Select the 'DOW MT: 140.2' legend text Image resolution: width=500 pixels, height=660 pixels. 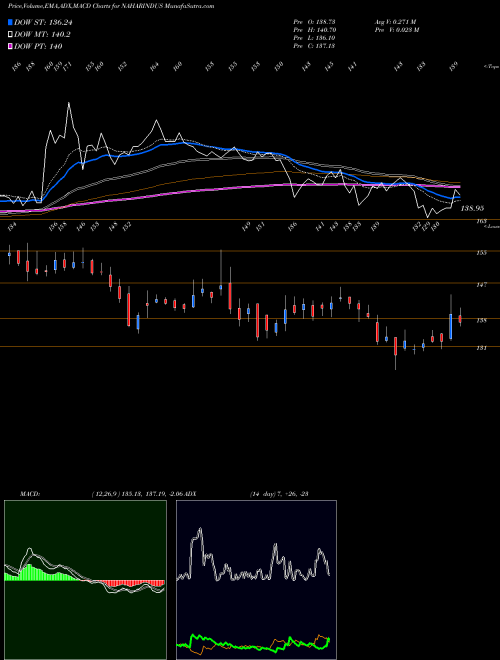click(42, 35)
